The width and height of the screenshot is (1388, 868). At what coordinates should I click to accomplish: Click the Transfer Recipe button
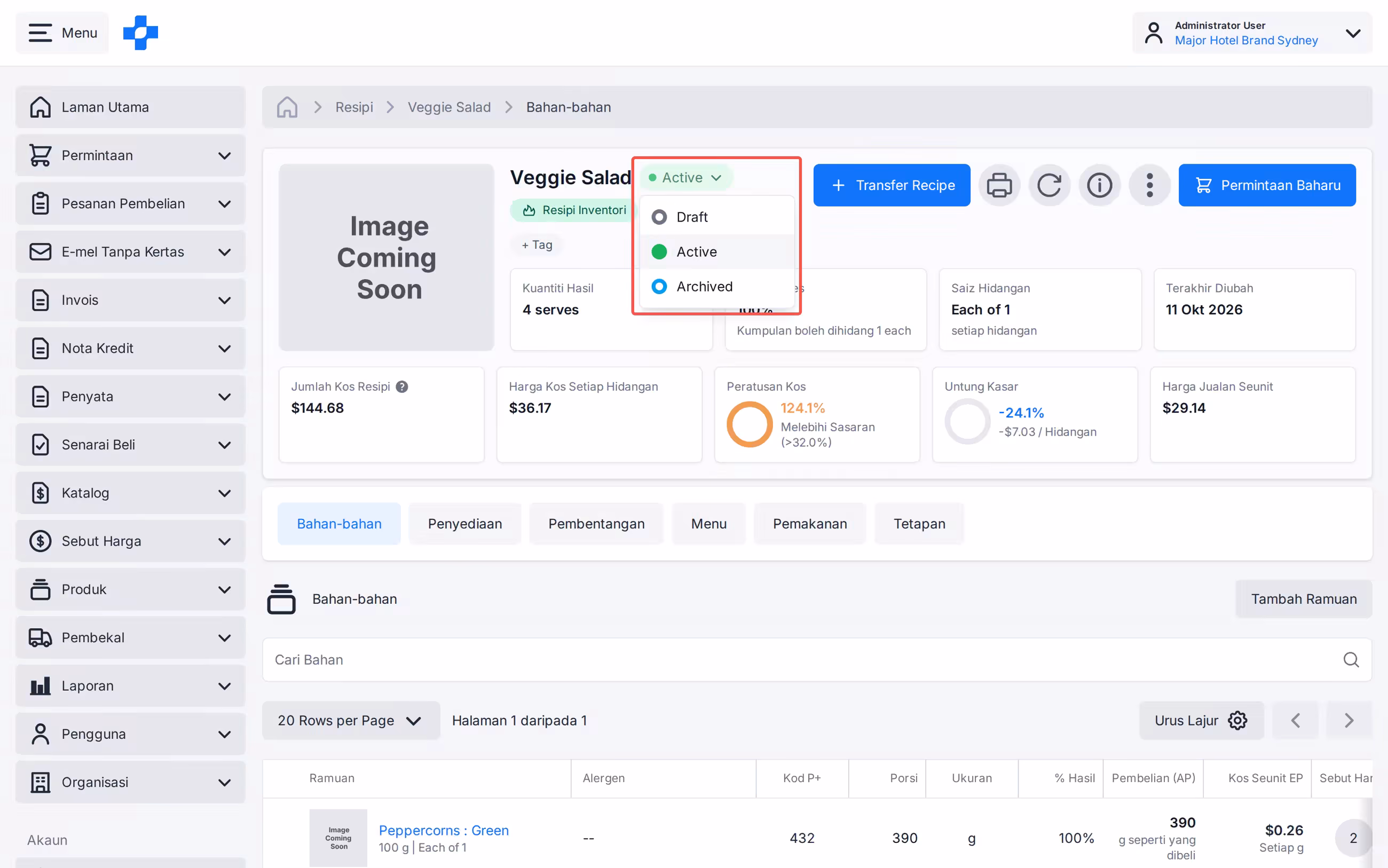[891, 185]
